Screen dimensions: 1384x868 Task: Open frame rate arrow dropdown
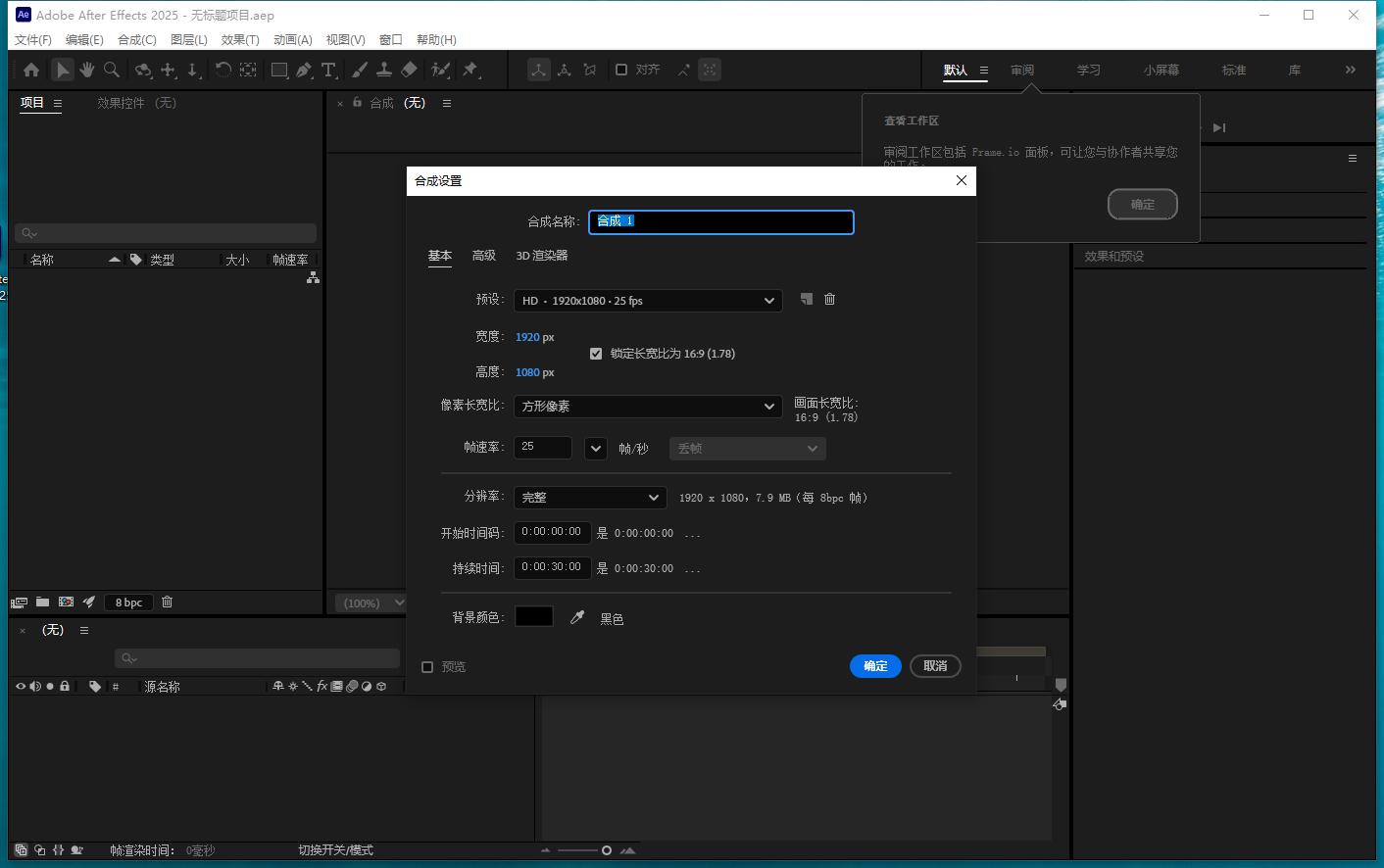596,449
